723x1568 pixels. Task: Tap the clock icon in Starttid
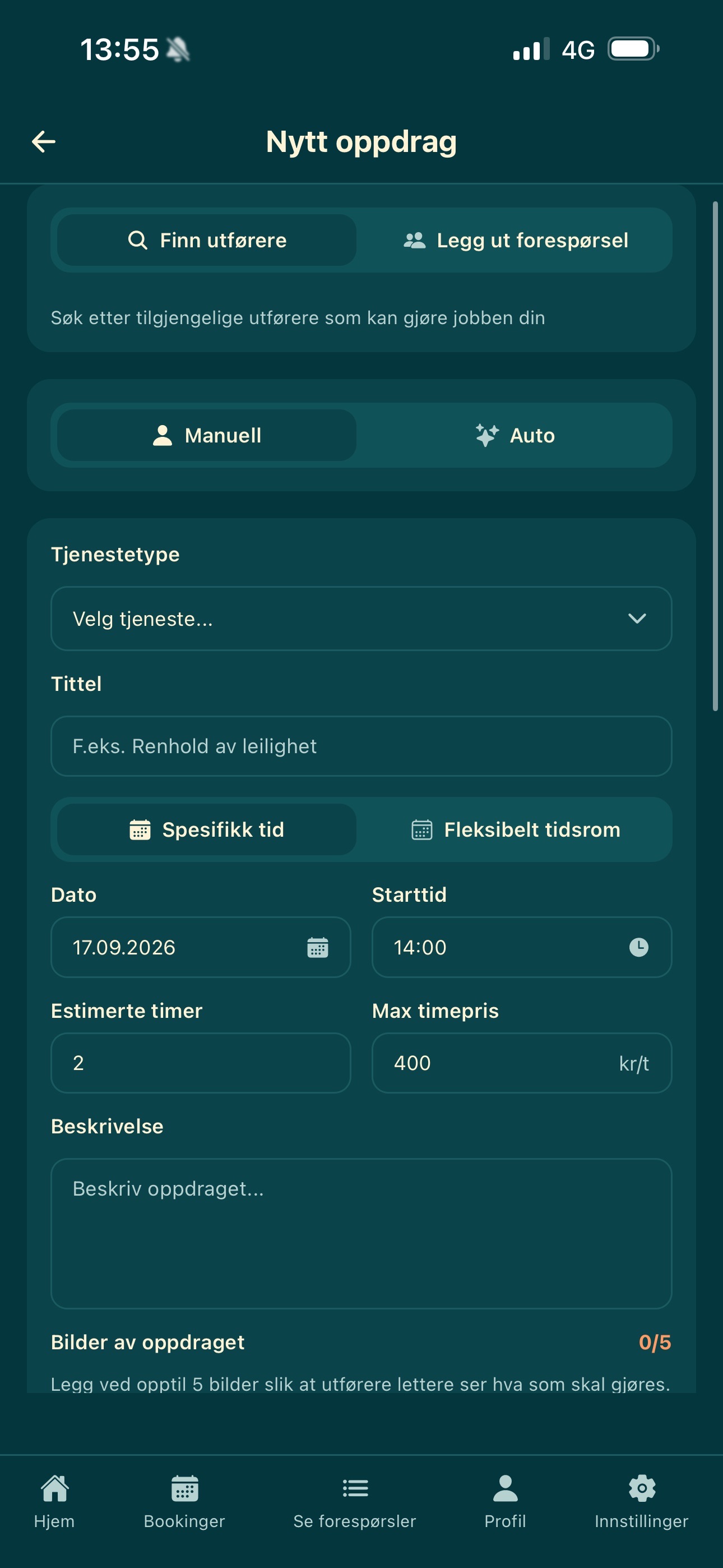point(638,947)
